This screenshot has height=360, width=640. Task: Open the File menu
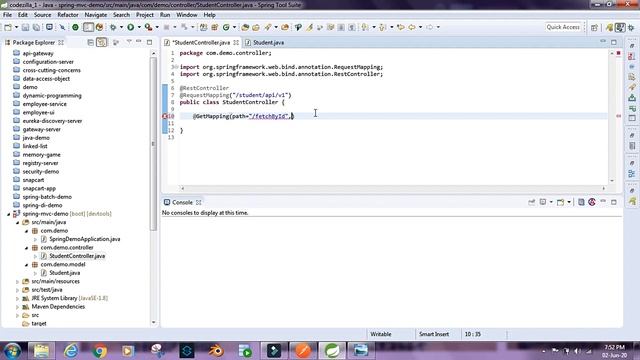tap(7, 15)
